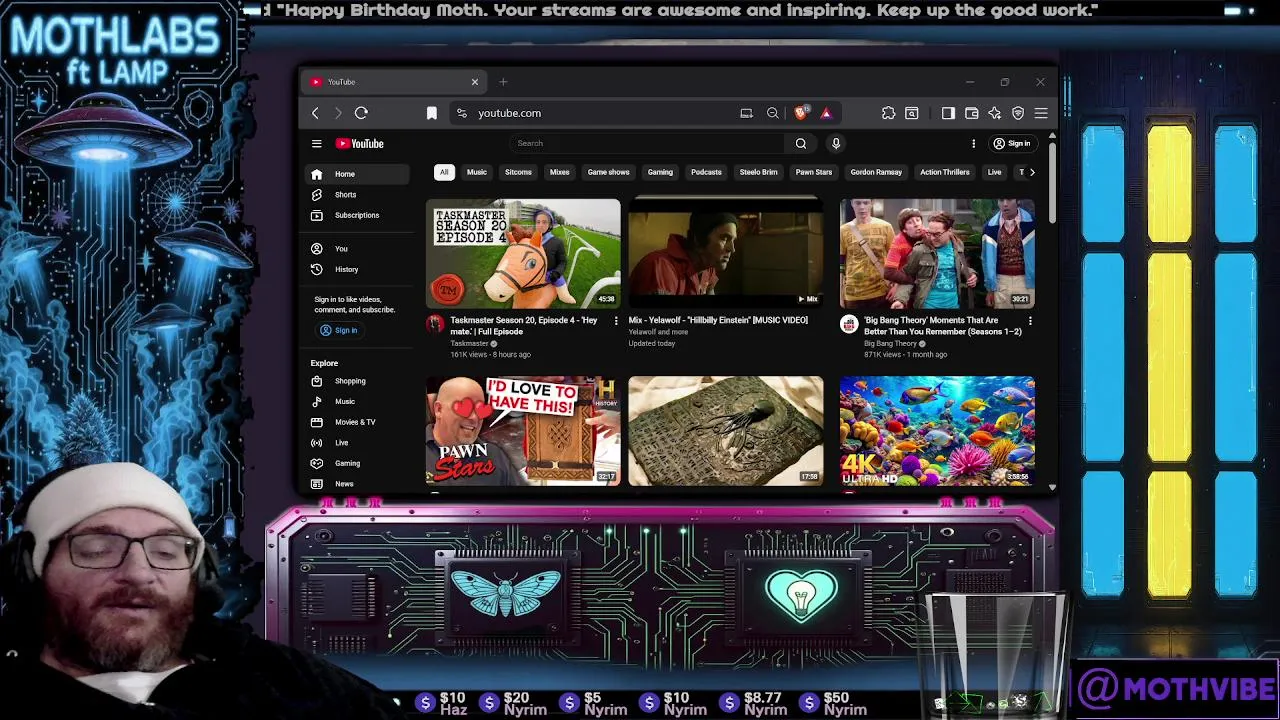Select the Gaming filter chip
Screen dimensions: 1280x720
pos(660,172)
